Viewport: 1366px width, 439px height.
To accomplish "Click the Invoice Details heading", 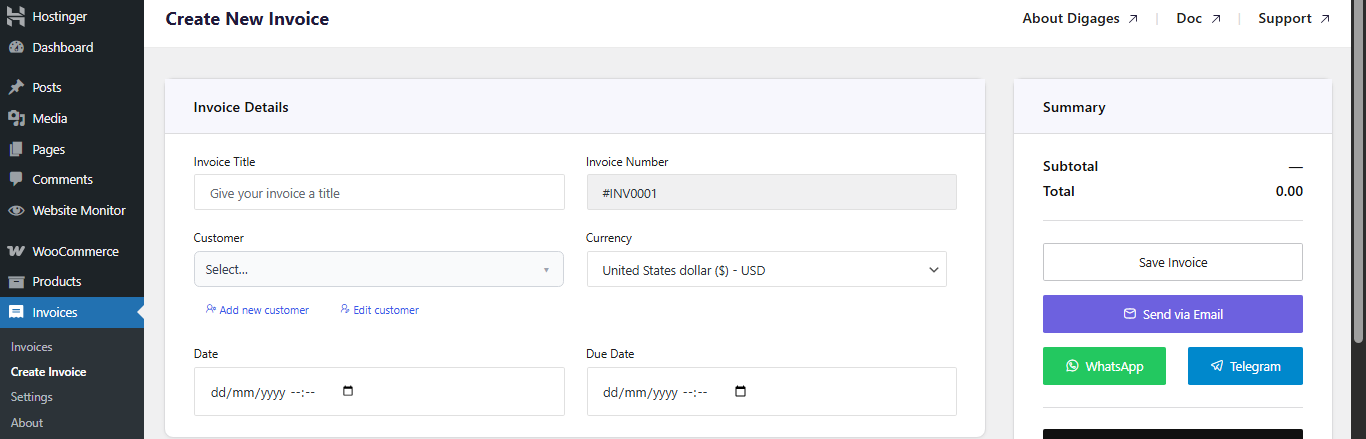I will tap(241, 107).
